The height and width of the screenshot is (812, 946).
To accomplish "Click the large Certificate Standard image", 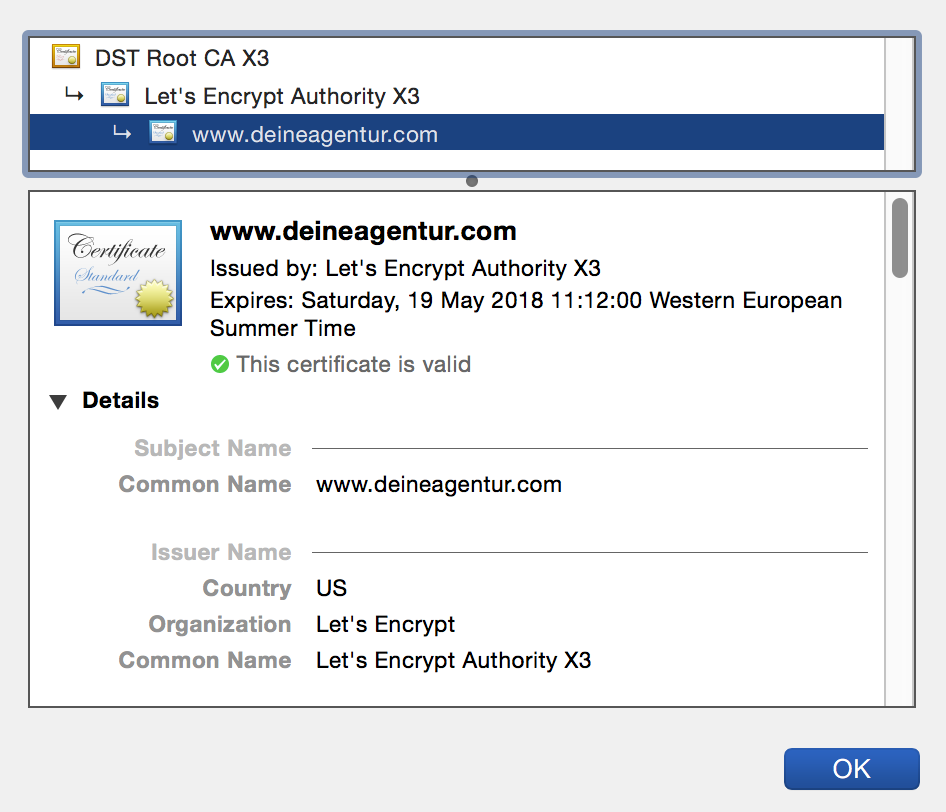I will 118,273.
